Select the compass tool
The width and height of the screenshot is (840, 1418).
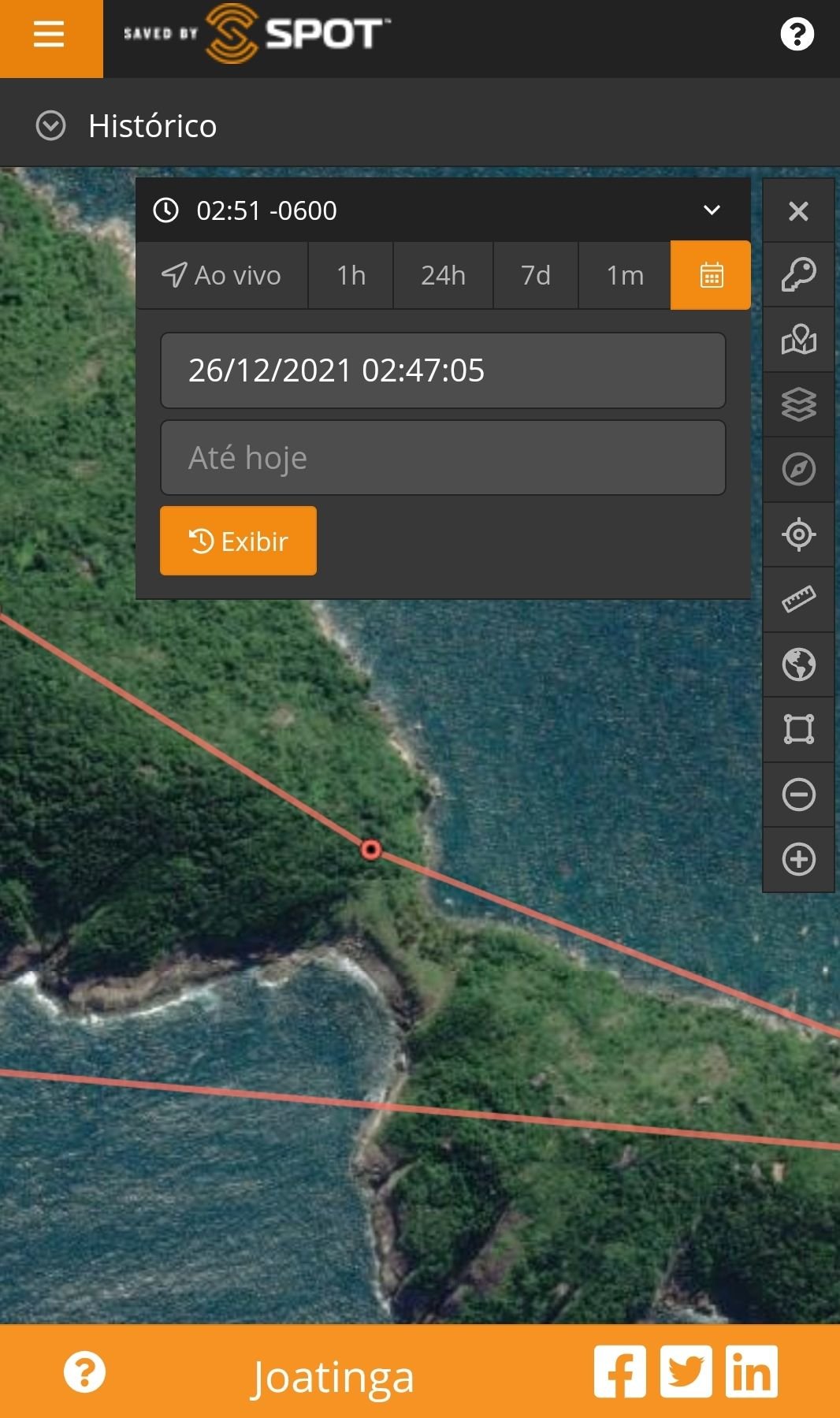(x=798, y=470)
